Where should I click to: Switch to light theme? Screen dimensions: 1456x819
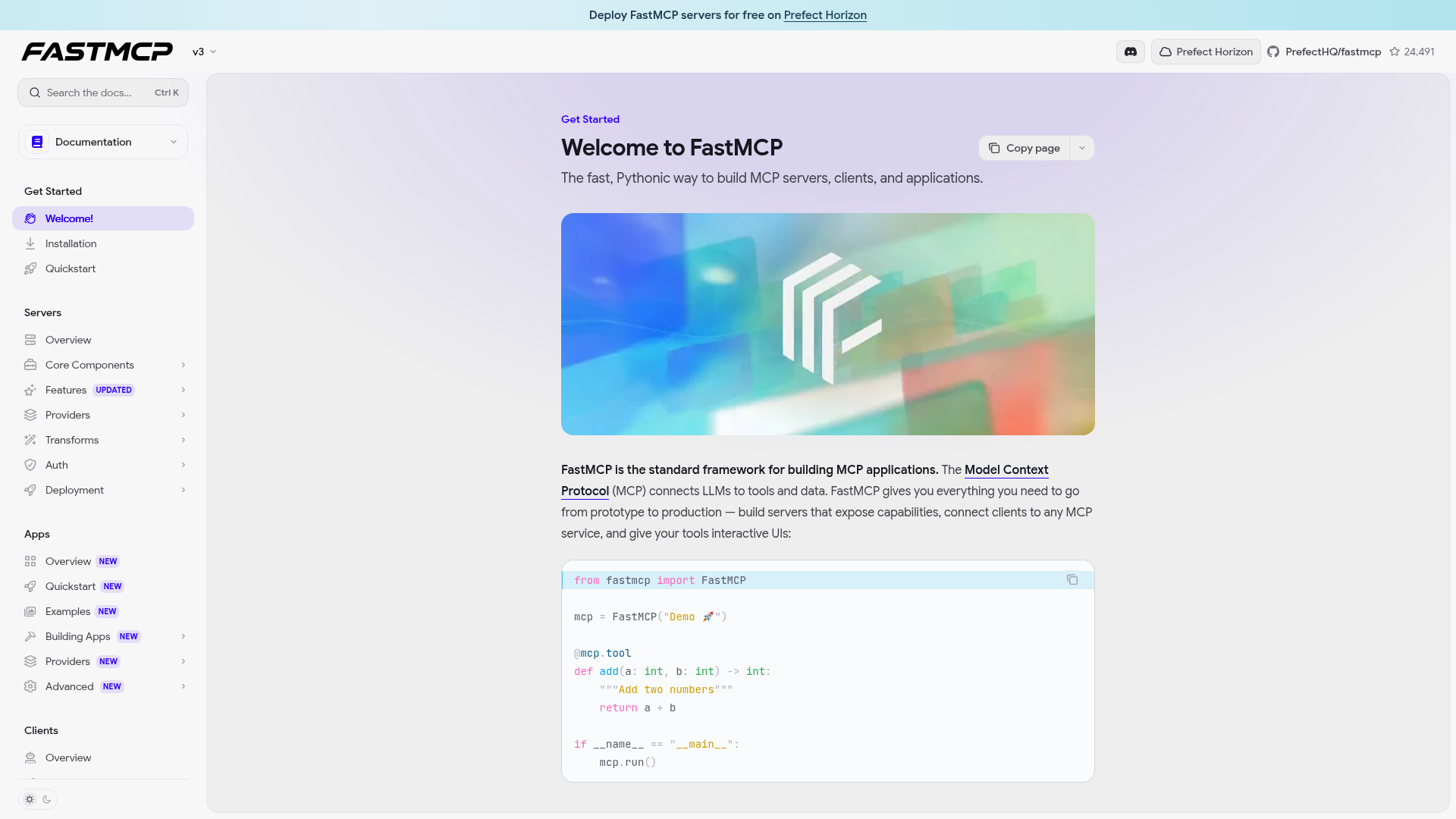pos(29,799)
